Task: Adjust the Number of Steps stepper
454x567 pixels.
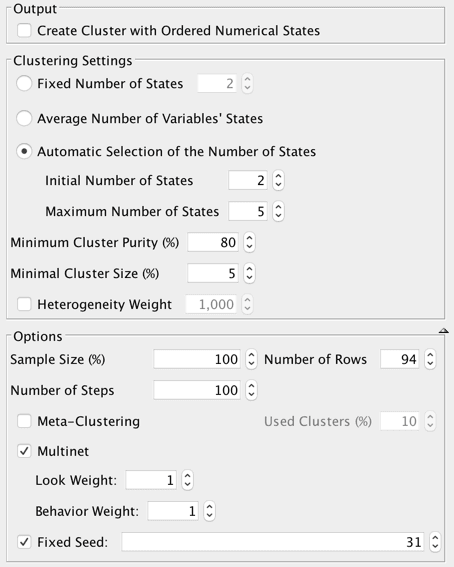Action: (251, 390)
